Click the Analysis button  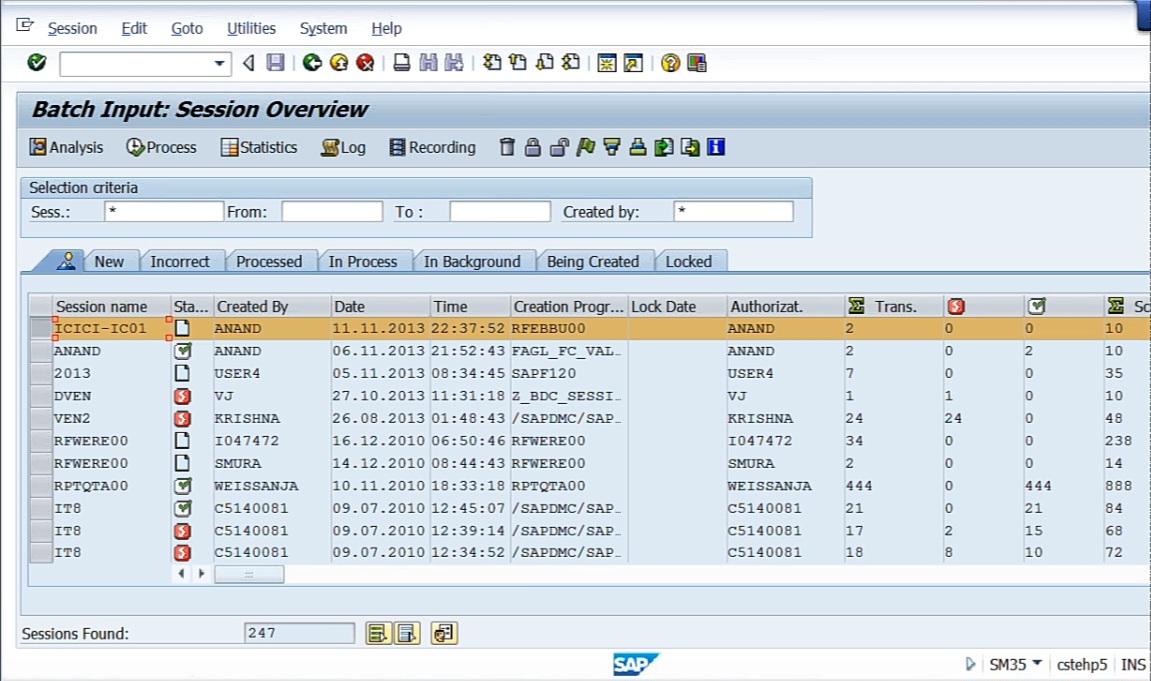(x=66, y=148)
